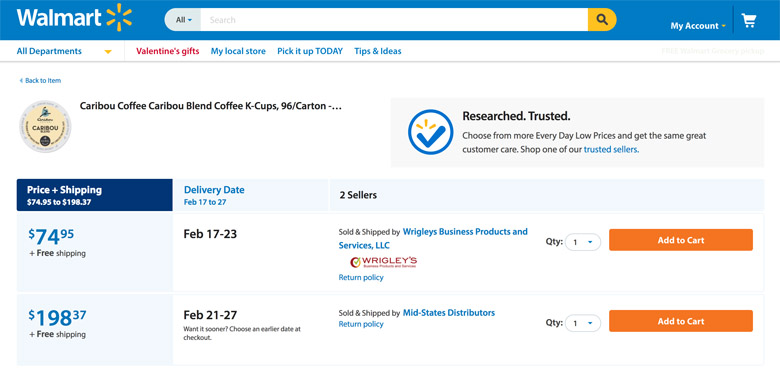The height and width of the screenshot is (379, 780).
Task: Go to My local store
Action: pos(238,51)
